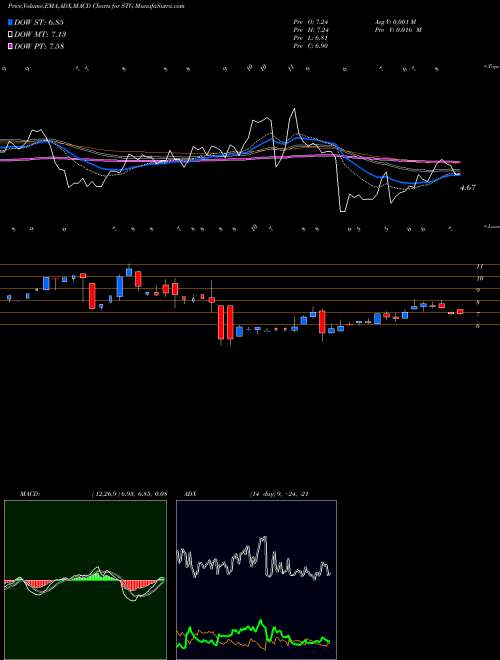Click the 8 price axis label
Screen dimensions: 500x660
[478, 302]
